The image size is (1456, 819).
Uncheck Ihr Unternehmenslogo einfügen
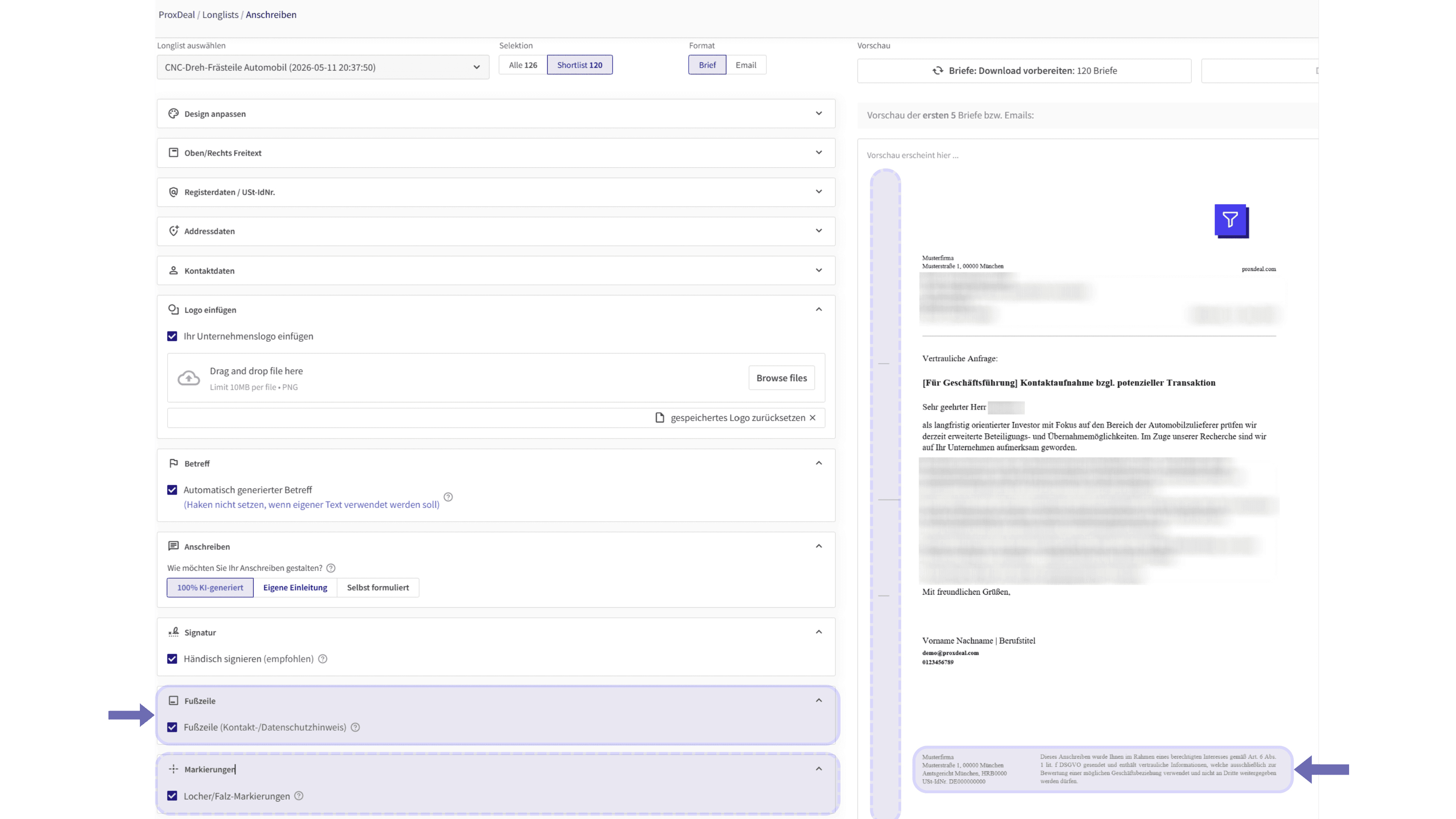click(x=173, y=336)
